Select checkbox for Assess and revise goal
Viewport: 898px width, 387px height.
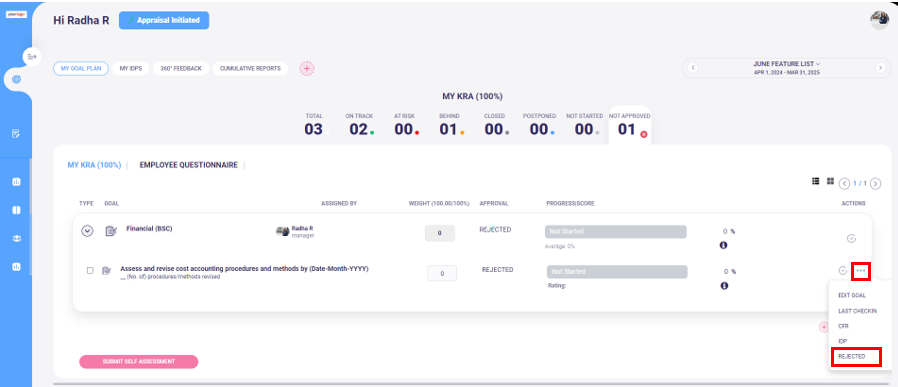[x=90, y=271]
